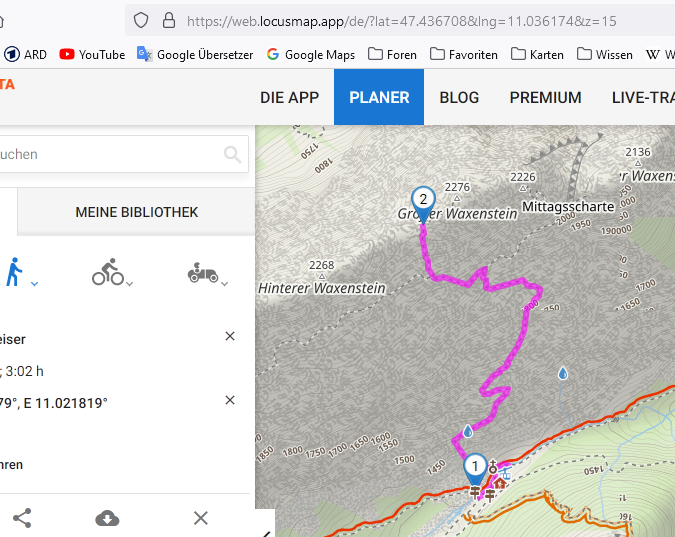The width and height of the screenshot is (675, 537).
Task: Select the cycling routing profile icon
Action: point(107,272)
